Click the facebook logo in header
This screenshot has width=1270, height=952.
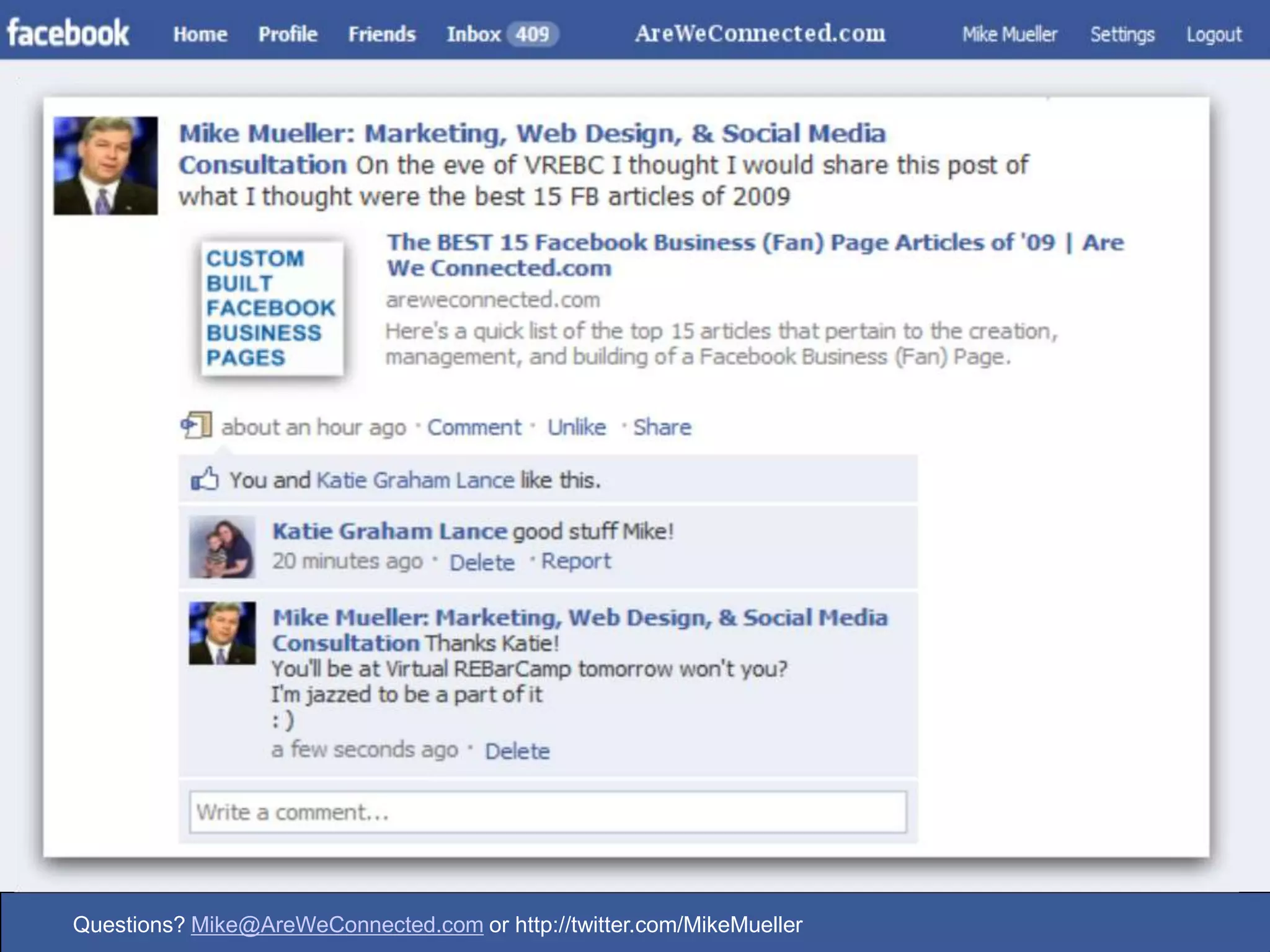point(68,33)
